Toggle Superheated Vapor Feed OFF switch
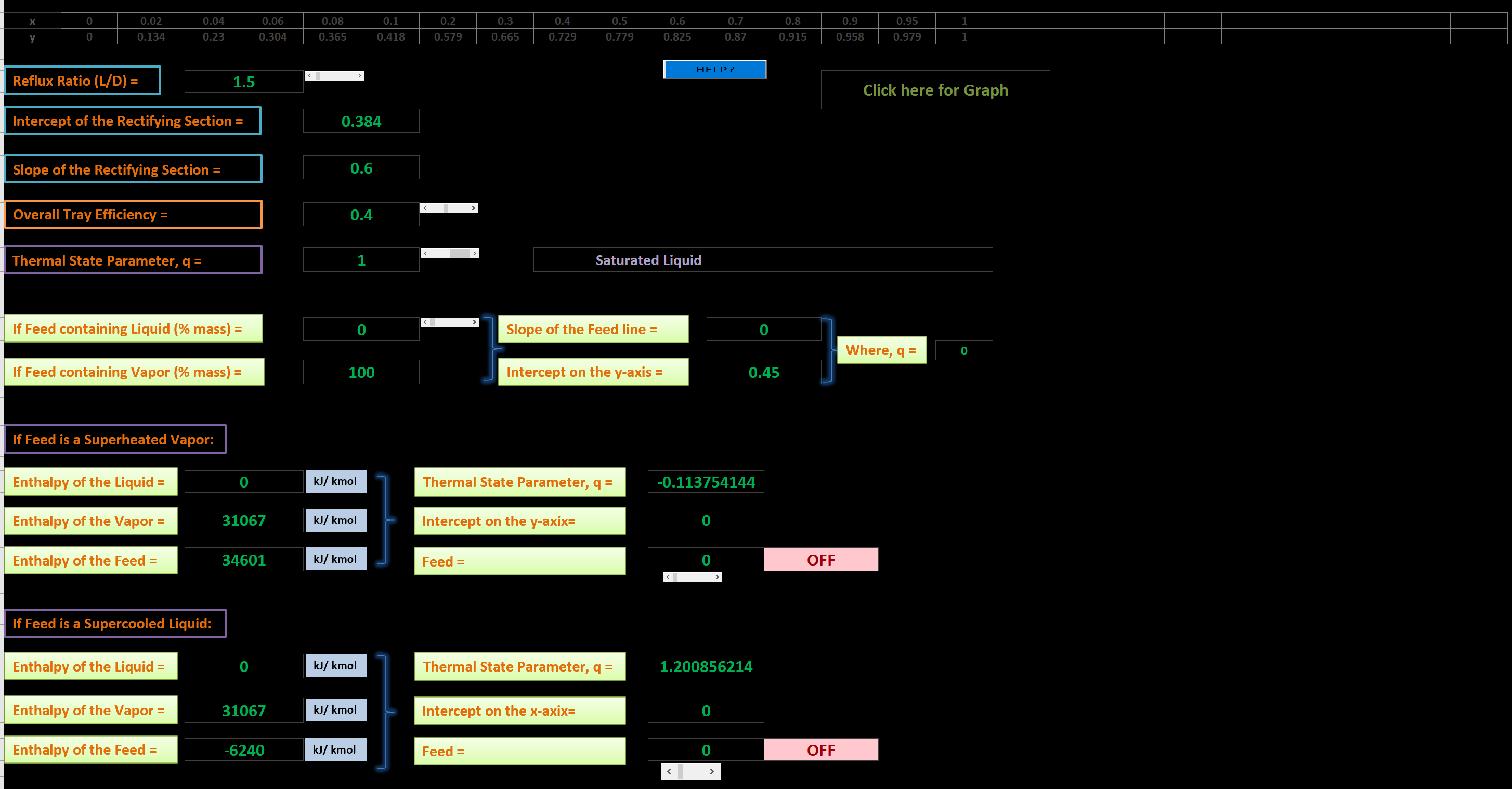The image size is (1512, 789). pos(821,560)
